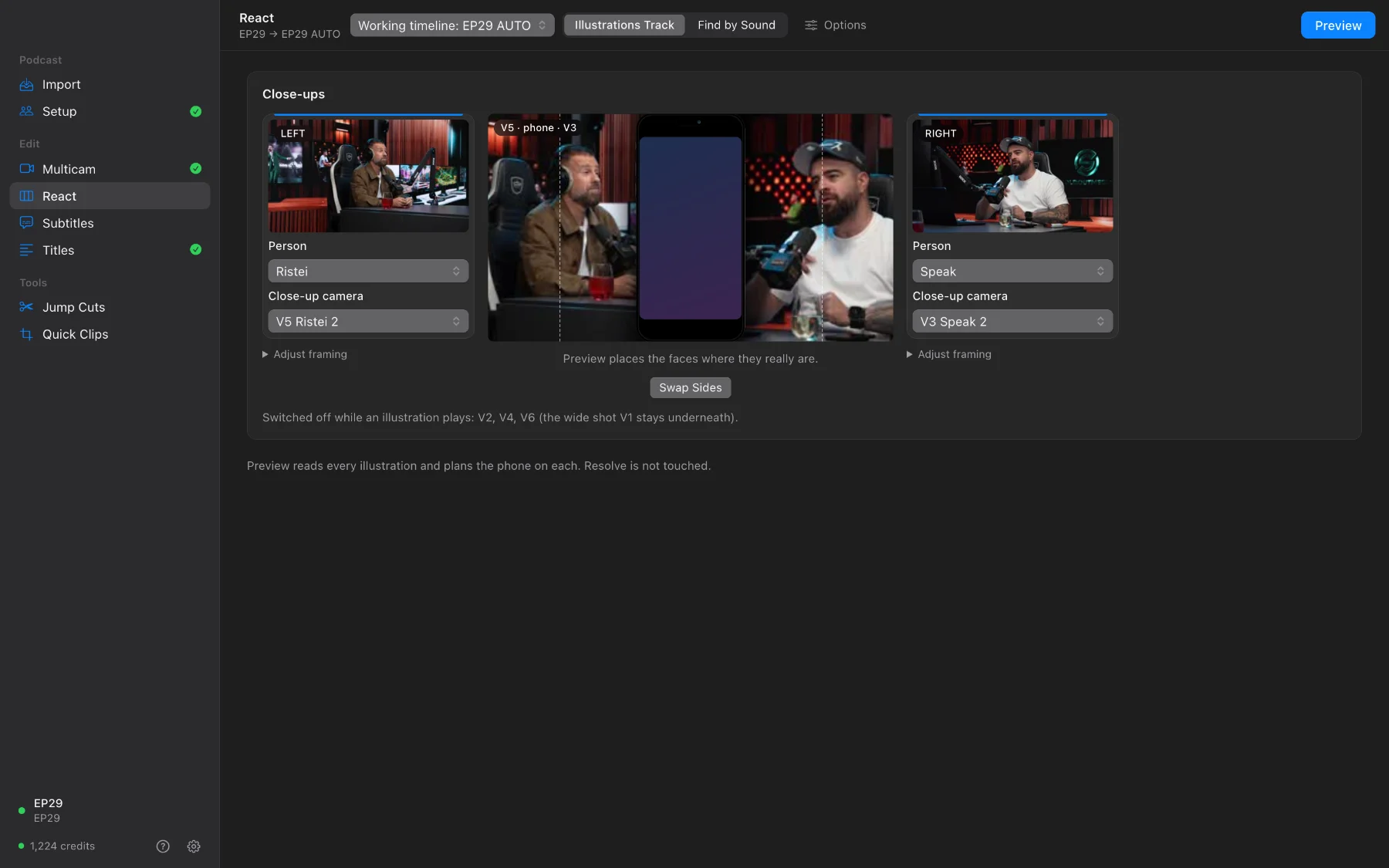This screenshot has height=868, width=1389.
Task: Click the Subtitles speech bubble icon
Action: click(x=26, y=223)
